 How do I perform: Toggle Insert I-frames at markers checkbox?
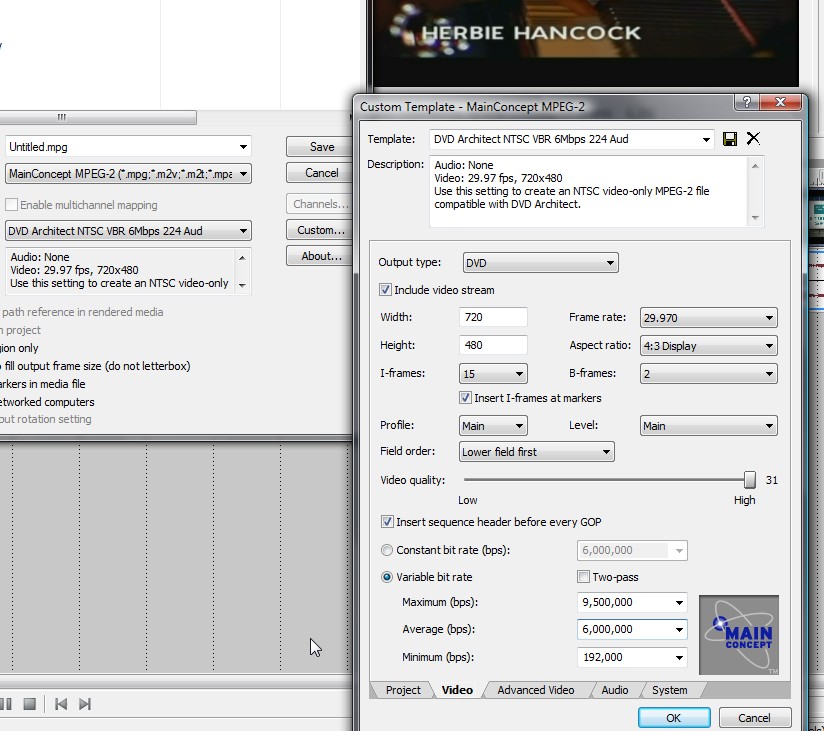(465, 398)
